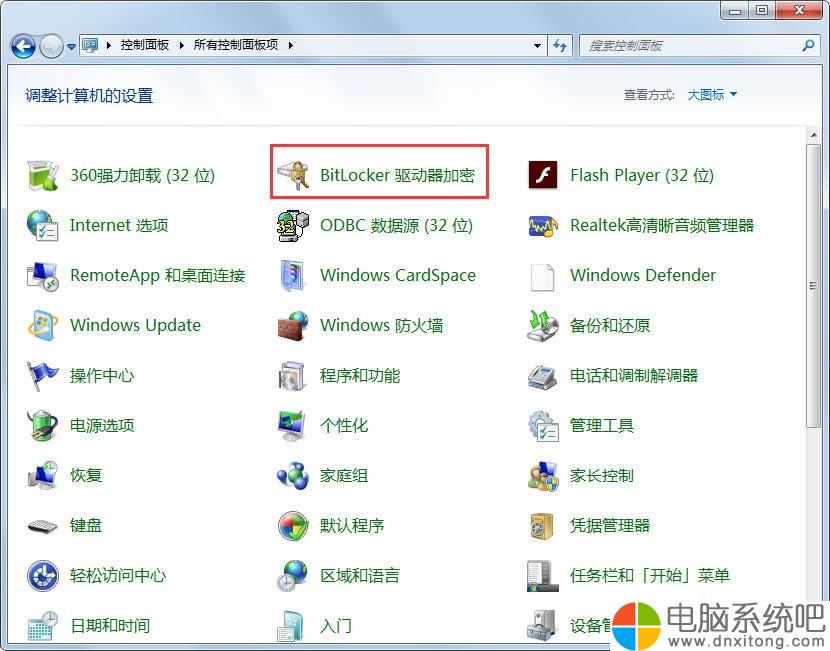Open the address bar history dropdown
830x651 pixels.
(537, 46)
